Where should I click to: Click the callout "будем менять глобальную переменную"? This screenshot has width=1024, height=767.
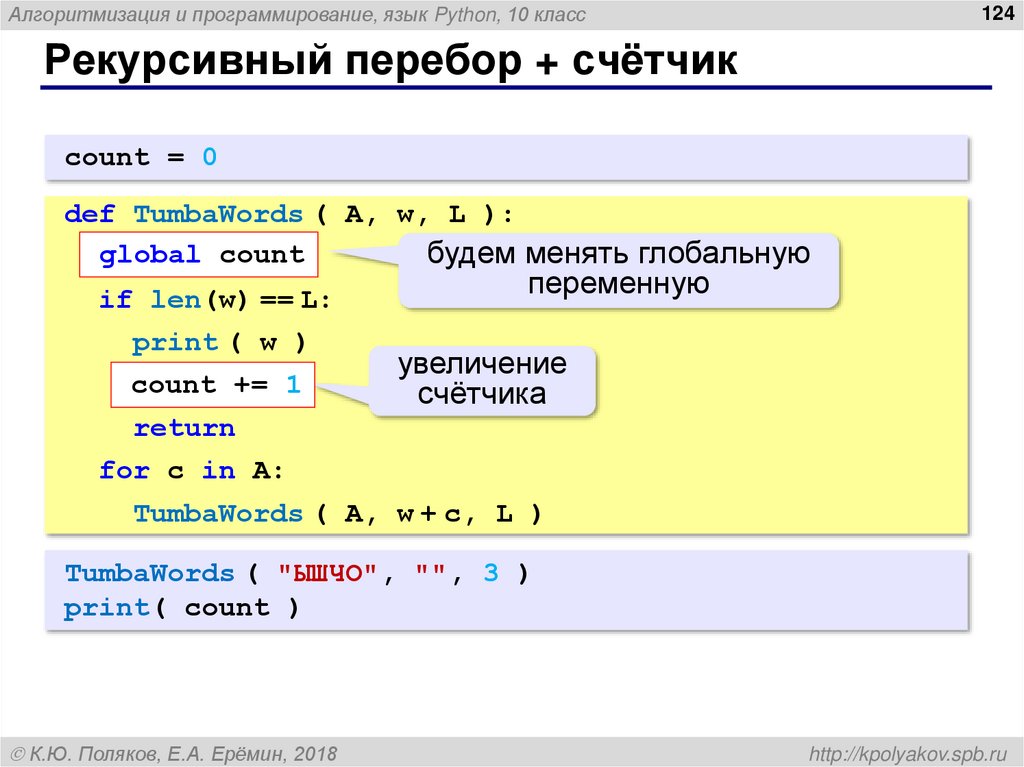pyautogui.click(x=618, y=269)
